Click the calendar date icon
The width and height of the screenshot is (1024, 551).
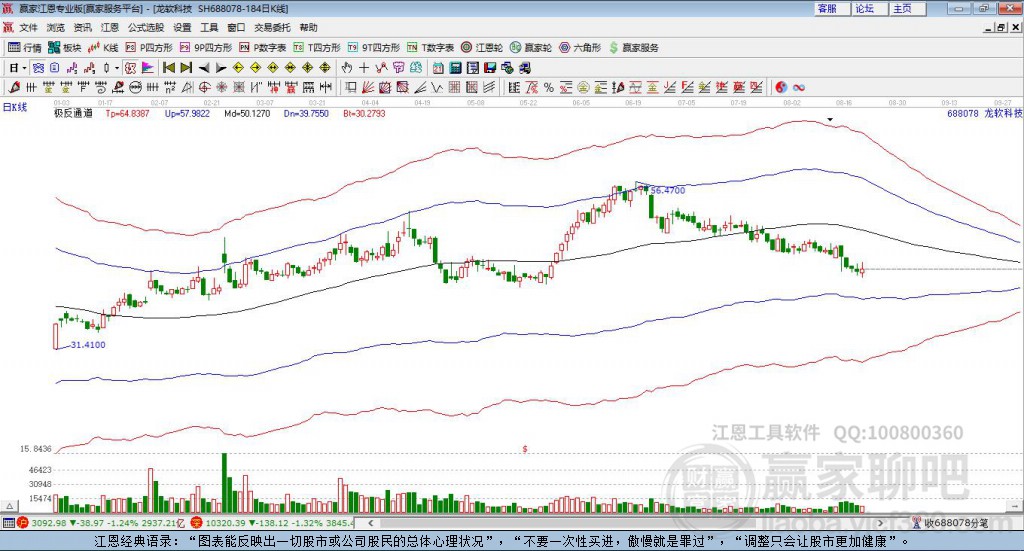point(438,68)
